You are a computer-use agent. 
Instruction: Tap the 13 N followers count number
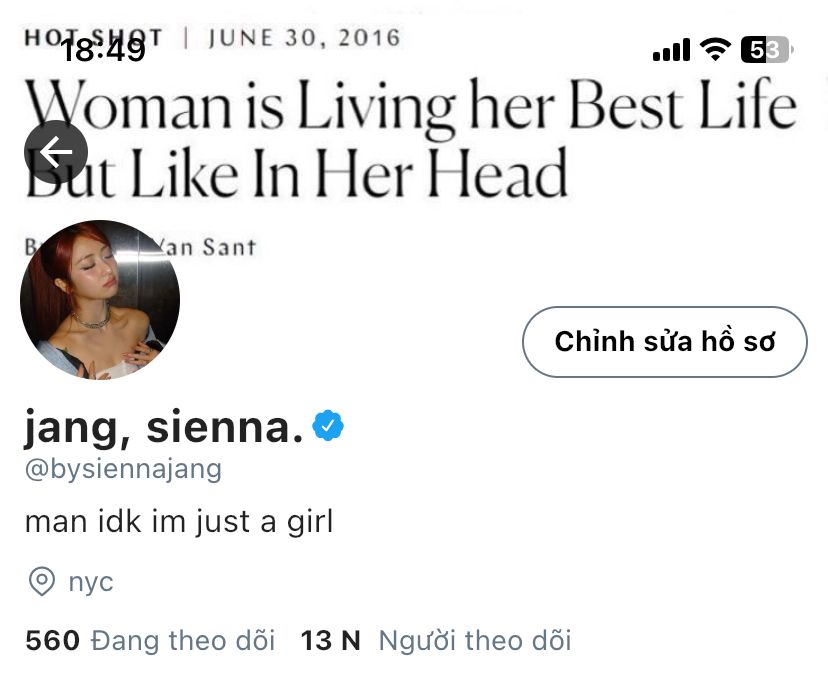point(331,640)
